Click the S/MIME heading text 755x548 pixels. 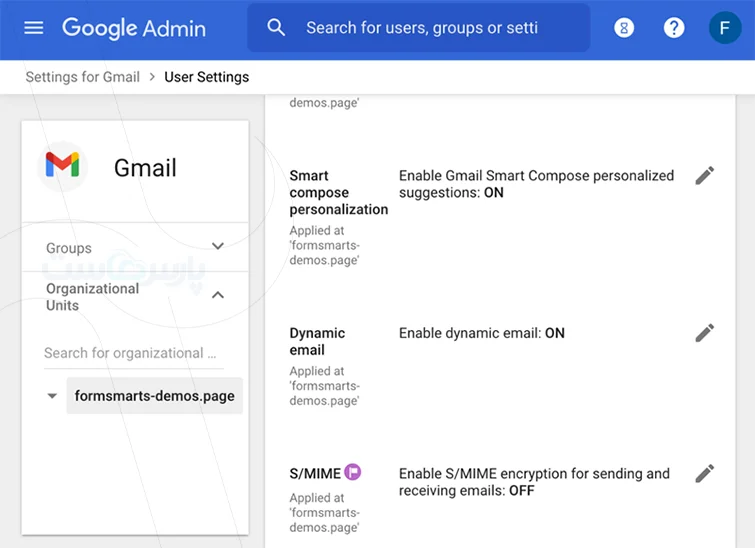point(315,474)
